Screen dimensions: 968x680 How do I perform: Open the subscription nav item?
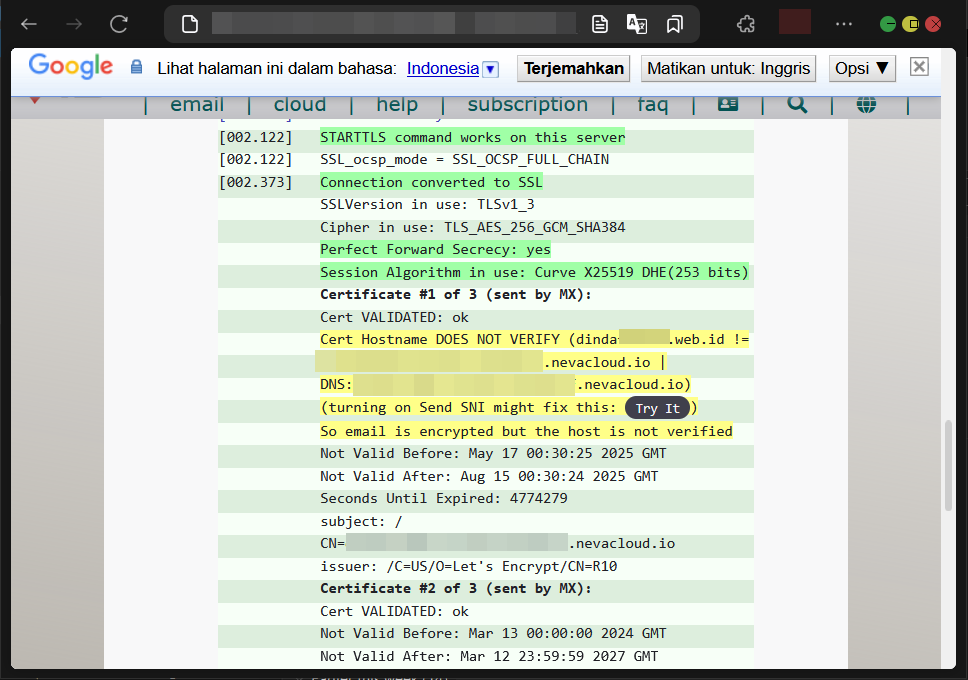(528, 104)
